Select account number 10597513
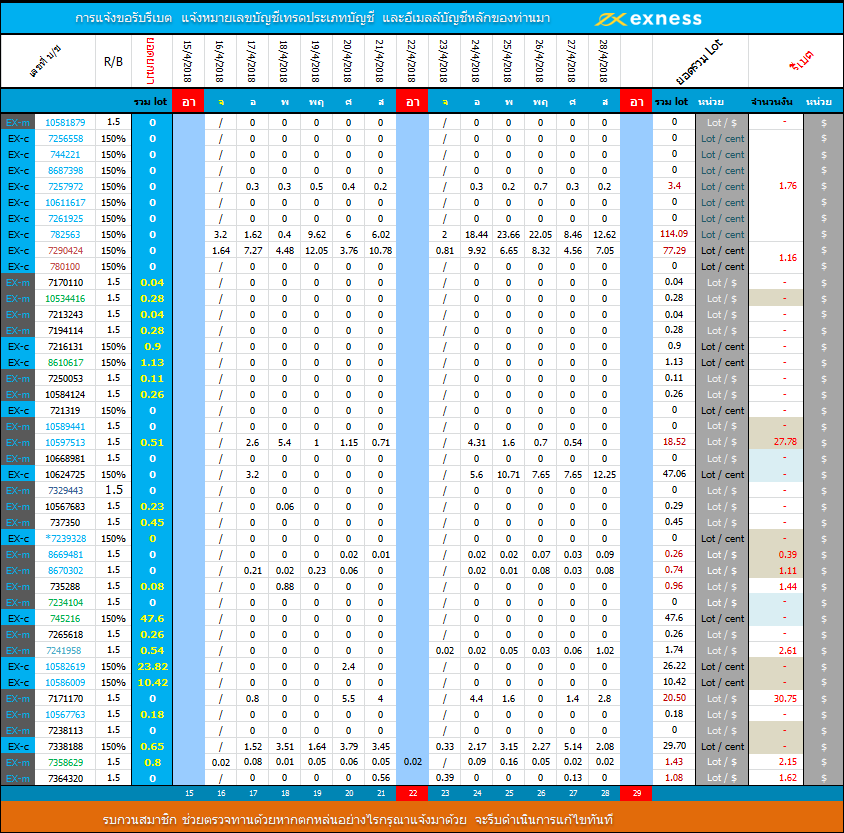This screenshot has width=844, height=833. click(x=65, y=442)
